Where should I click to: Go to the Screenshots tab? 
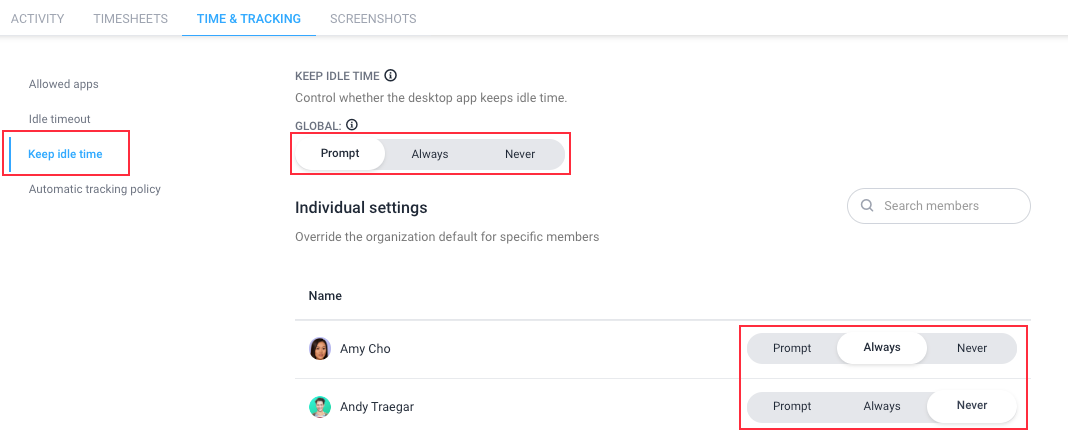[x=373, y=18]
